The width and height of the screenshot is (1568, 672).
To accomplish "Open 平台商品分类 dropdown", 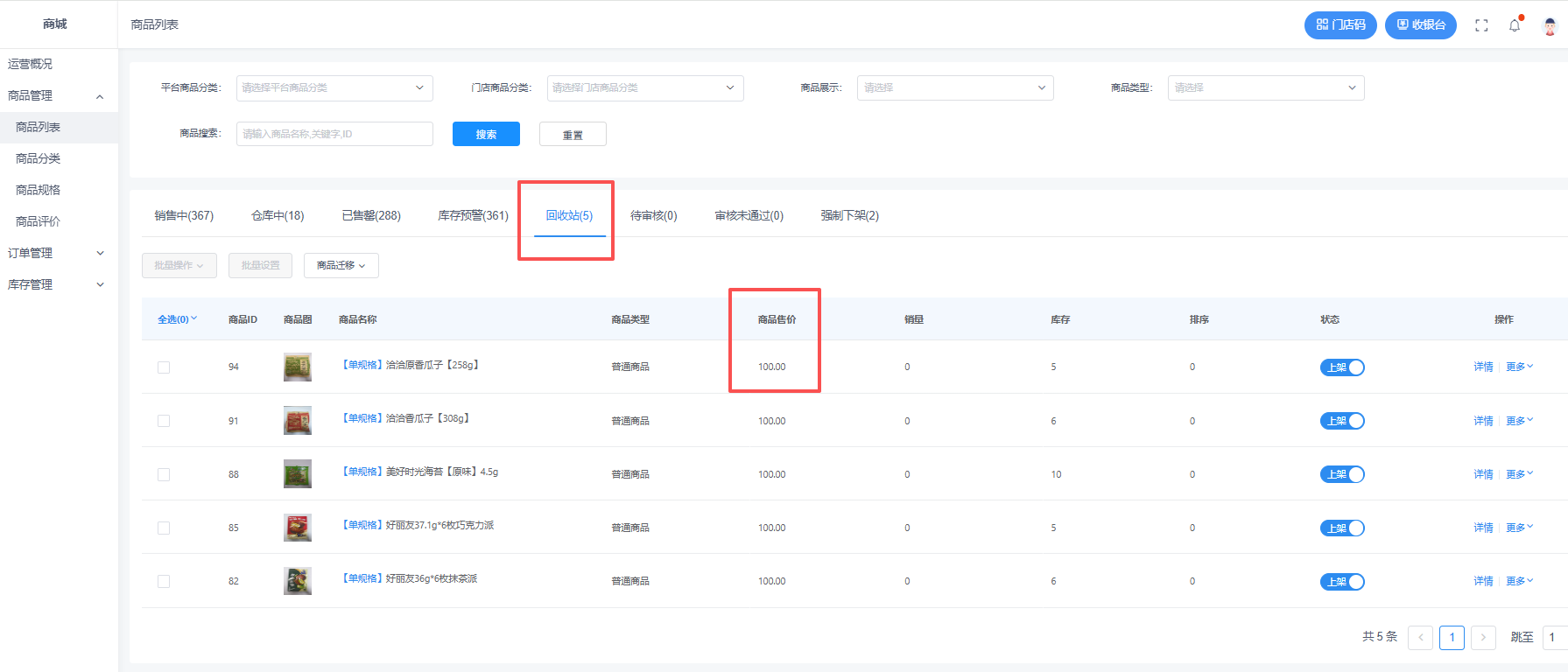I will [x=334, y=87].
